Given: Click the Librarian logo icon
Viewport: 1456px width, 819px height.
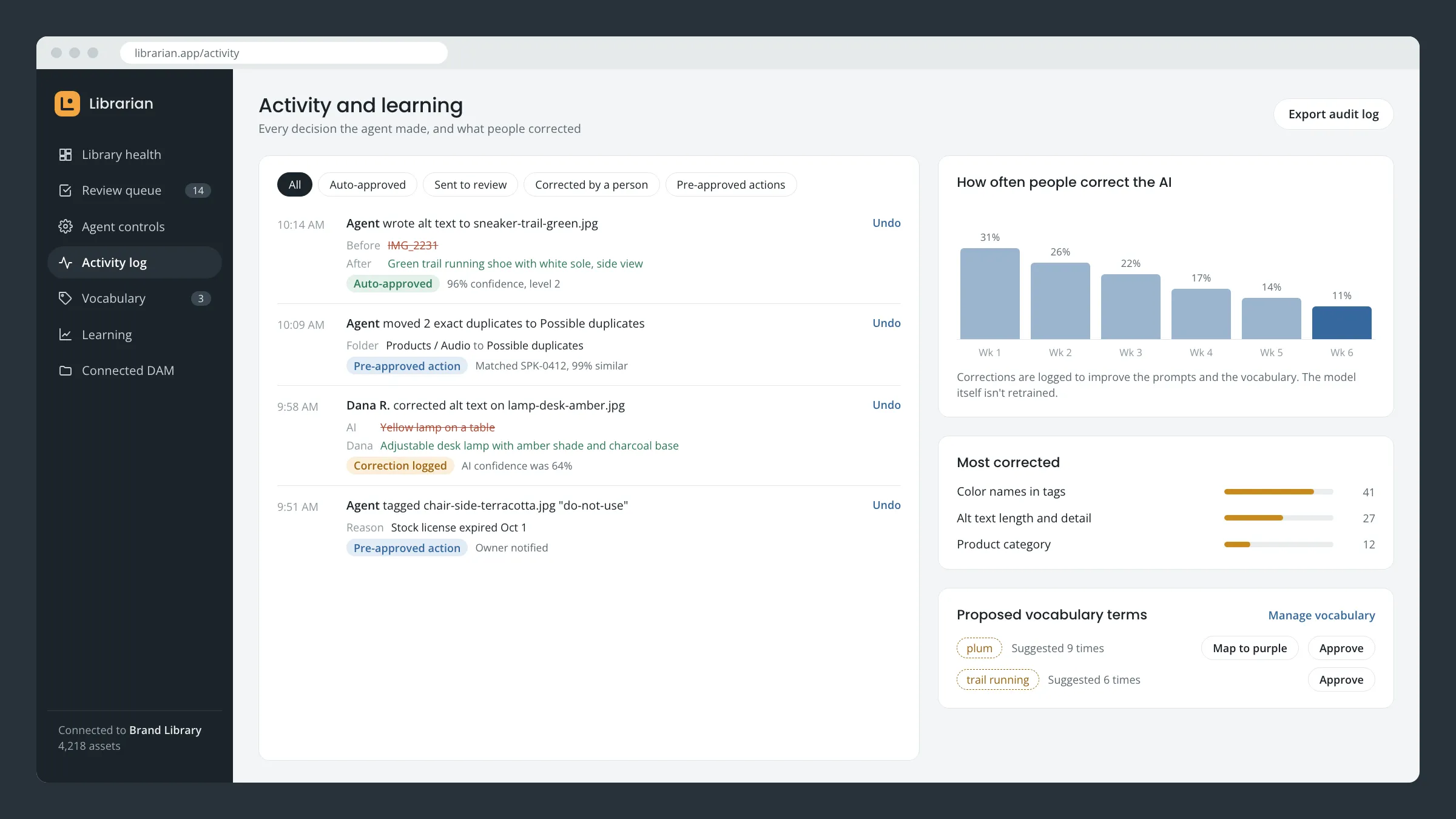Looking at the screenshot, I should point(67,104).
